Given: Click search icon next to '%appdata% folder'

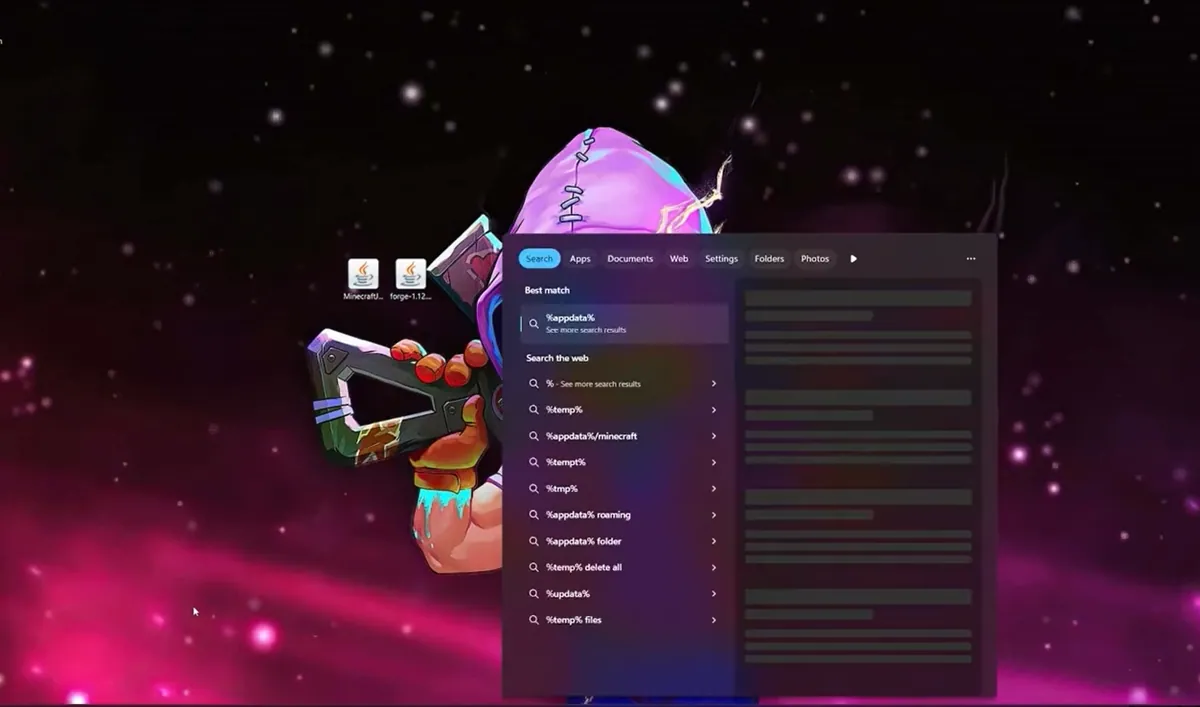Looking at the screenshot, I should click(x=534, y=541).
